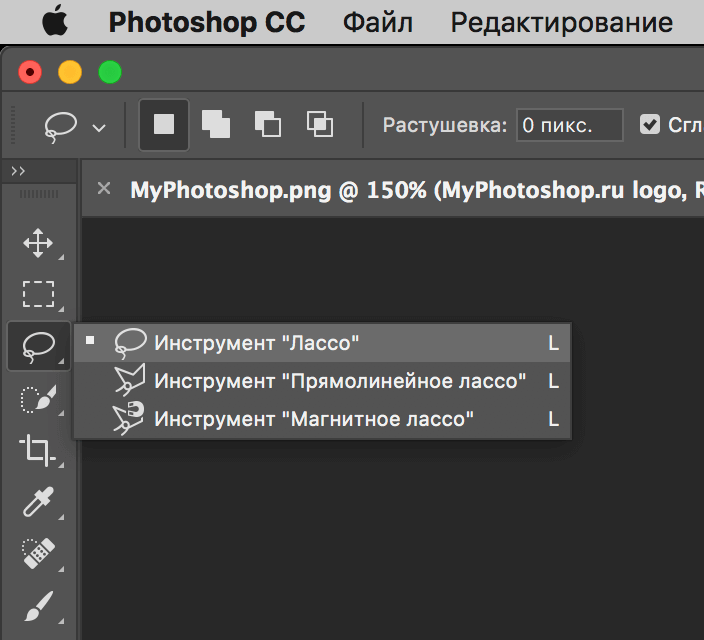Click the red close window button
704x640 pixels.
pos(30,72)
